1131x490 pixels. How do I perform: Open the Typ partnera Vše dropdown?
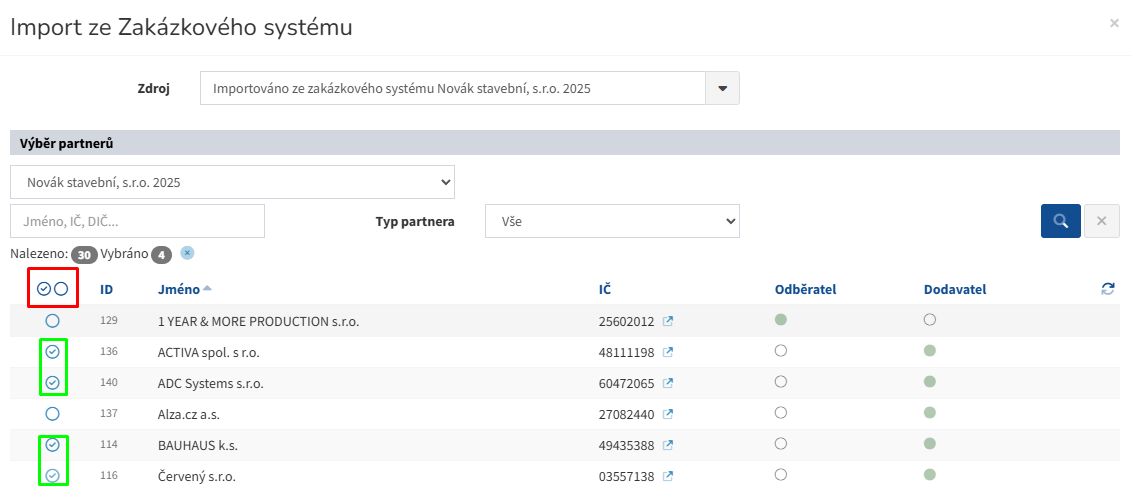click(x=612, y=221)
